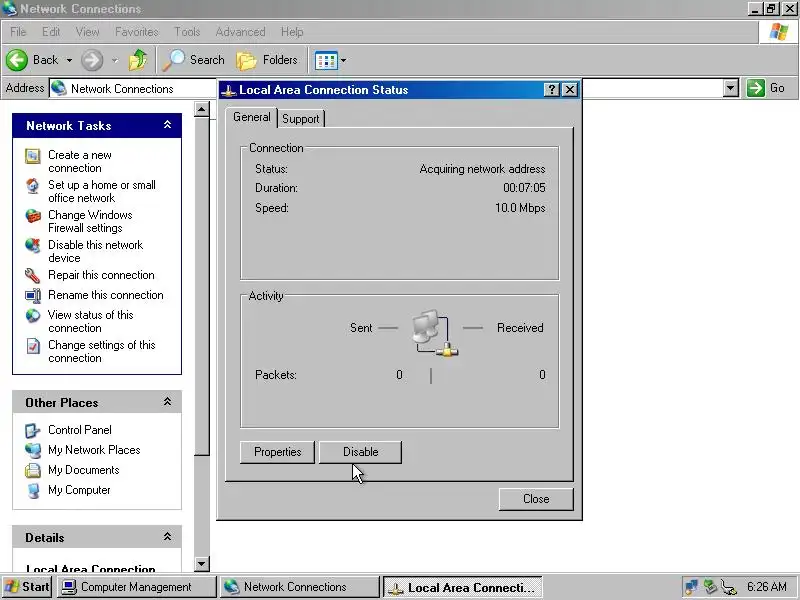
Task: Click the '10.0 Mbps' speed value
Action: (x=520, y=208)
